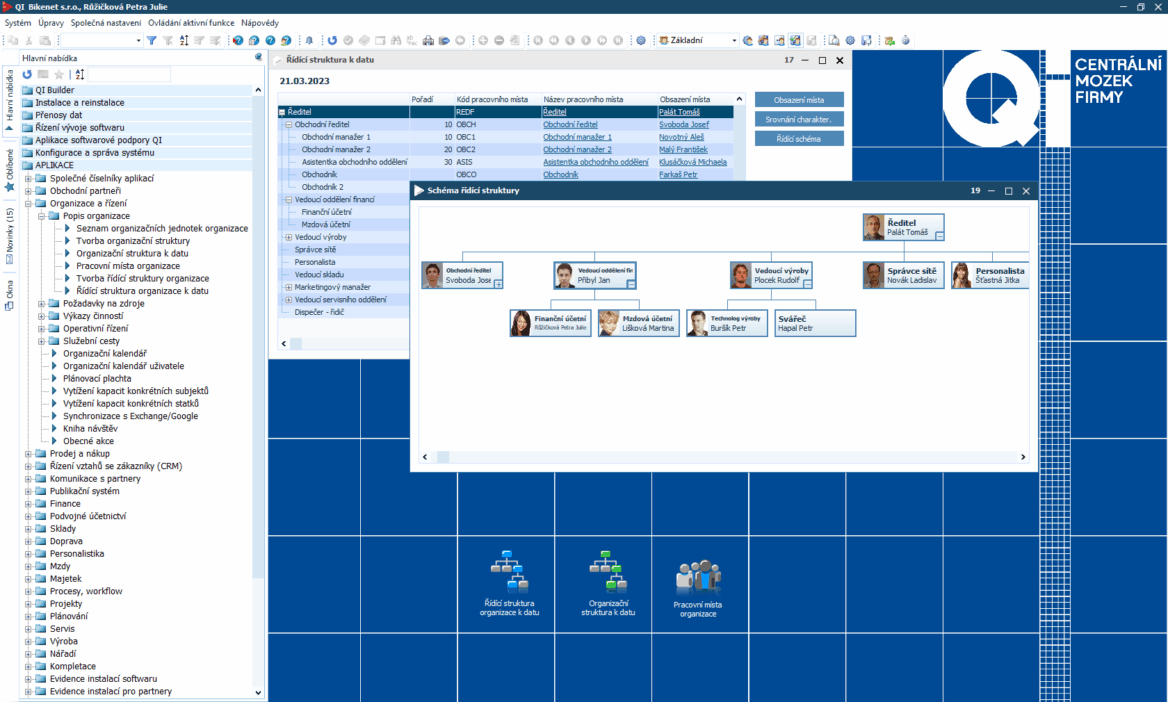The width and height of the screenshot is (1168, 702).
Task: Click the sort A-Z icon in main toolbar
Action: (x=184, y=41)
